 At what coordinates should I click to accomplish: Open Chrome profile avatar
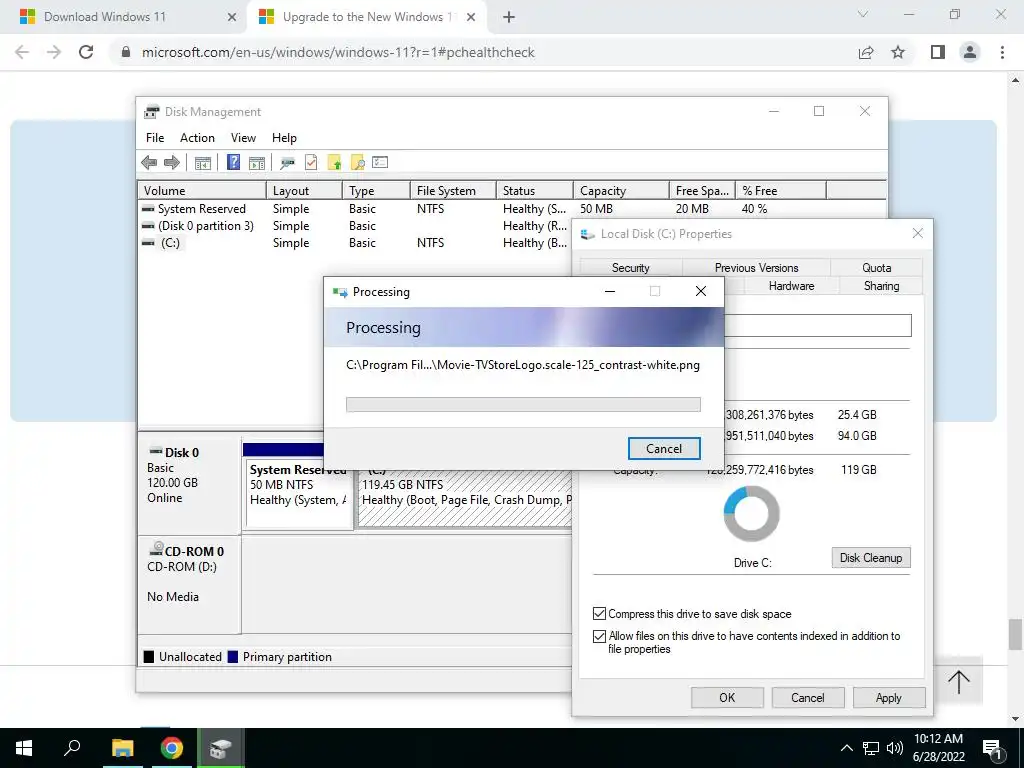point(970,52)
